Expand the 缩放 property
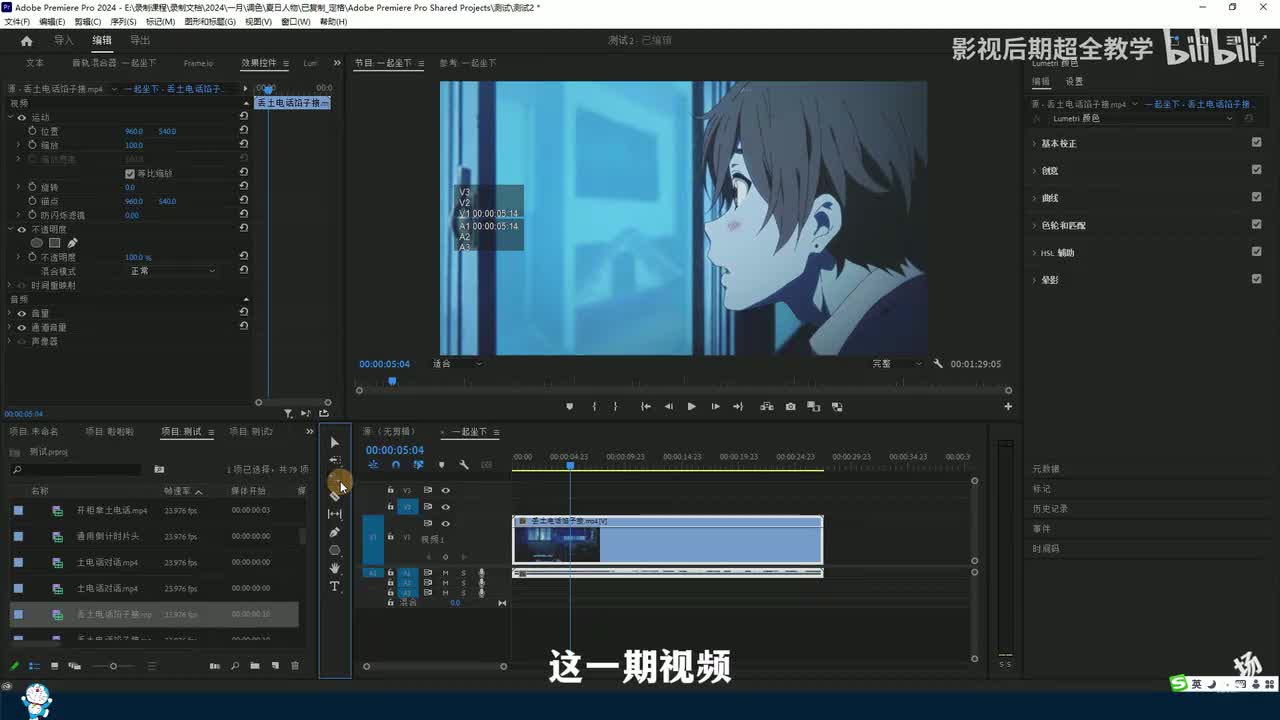Screen dimensions: 1280x720 point(18,145)
